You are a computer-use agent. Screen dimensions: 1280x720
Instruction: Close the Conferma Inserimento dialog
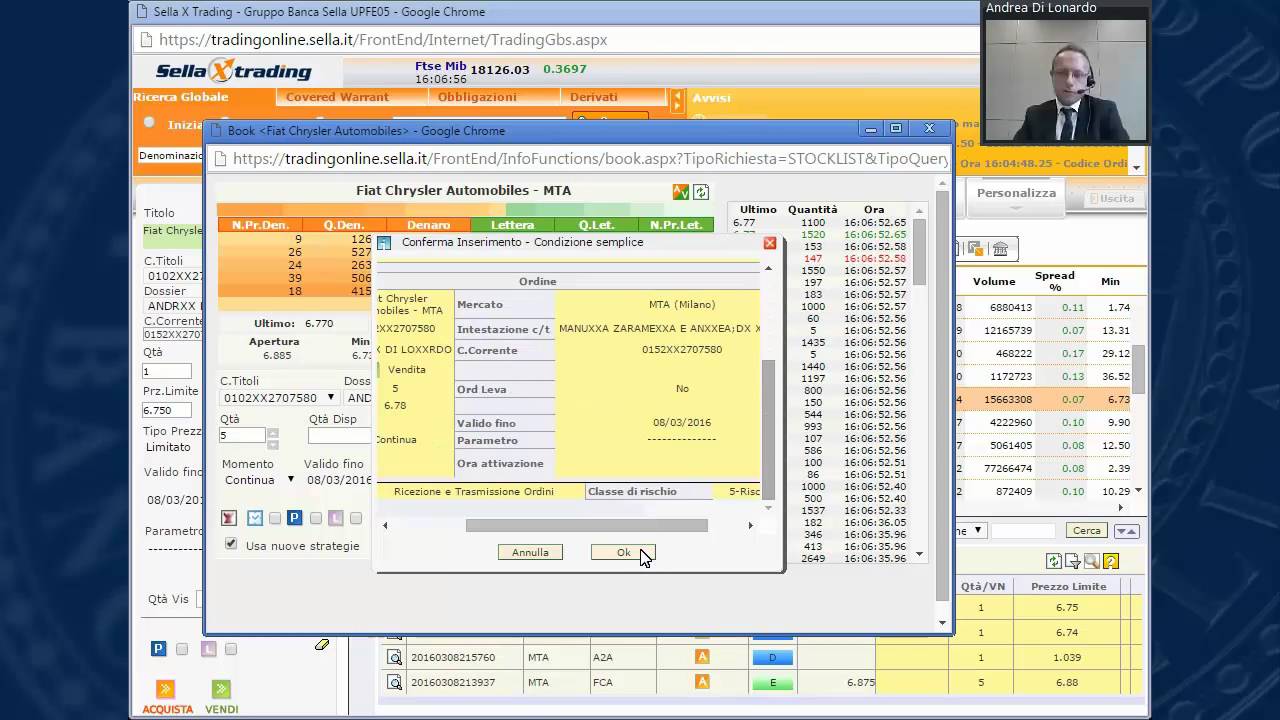click(769, 243)
